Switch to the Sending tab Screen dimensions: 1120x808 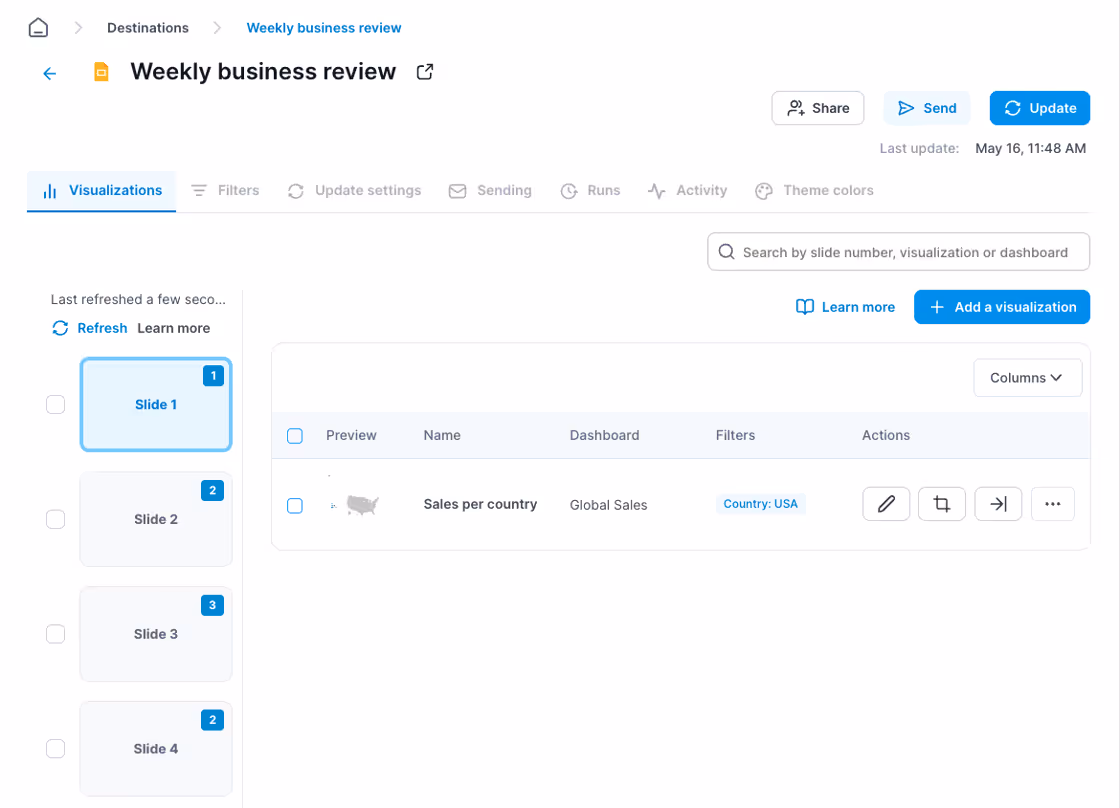tap(490, 191)
